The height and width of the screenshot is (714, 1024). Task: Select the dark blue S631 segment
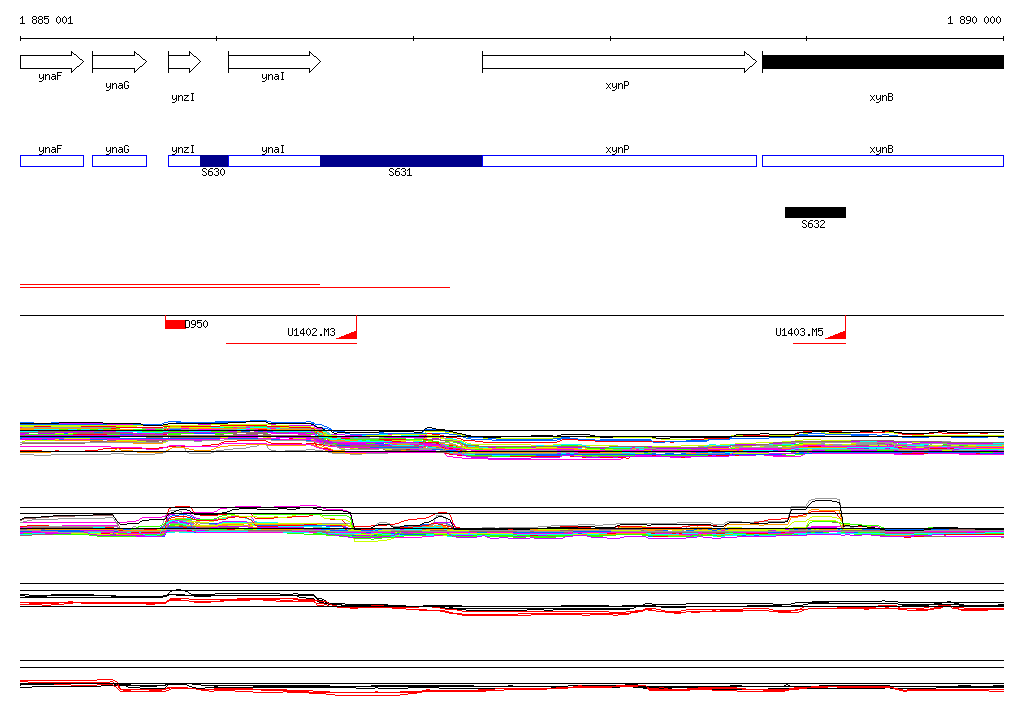[401, 161]
